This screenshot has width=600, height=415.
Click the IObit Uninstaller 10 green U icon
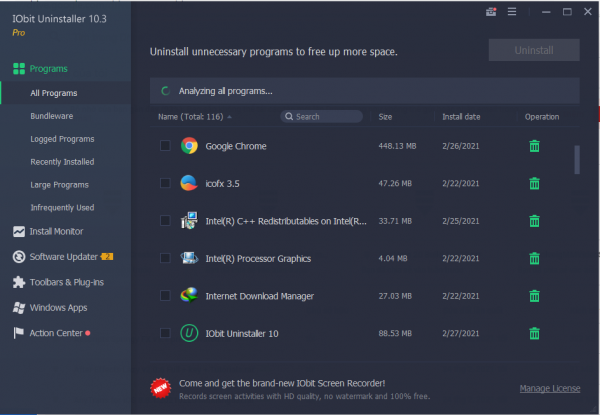(x=189, y=333)
